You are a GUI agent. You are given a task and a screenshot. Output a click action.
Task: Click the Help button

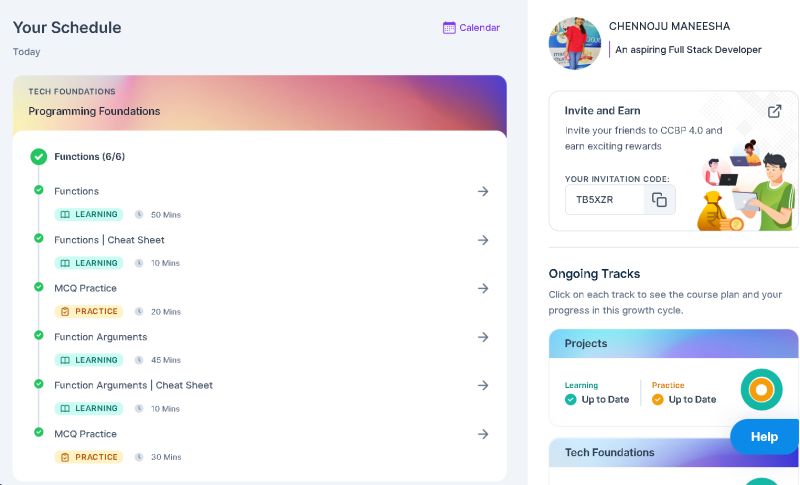pyautogui.click(x=764, y=437)
